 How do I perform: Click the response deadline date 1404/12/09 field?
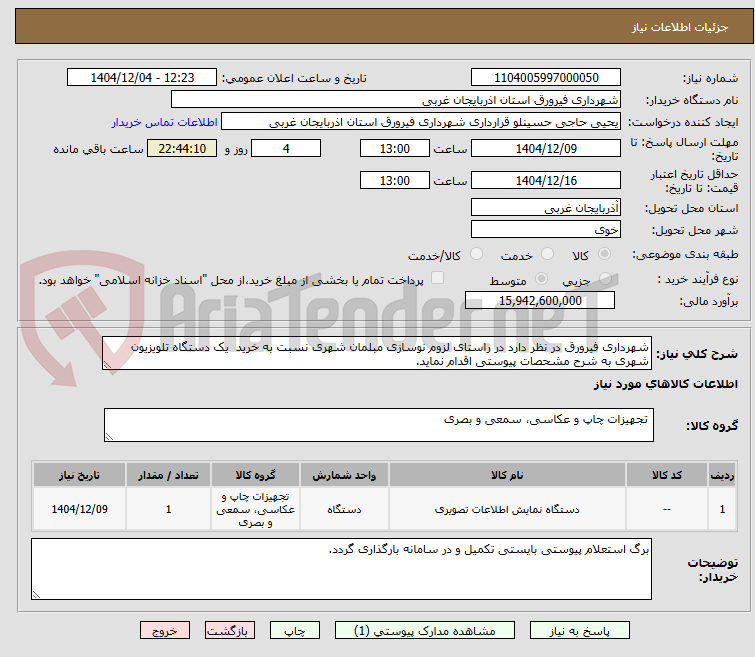point(546,148)
